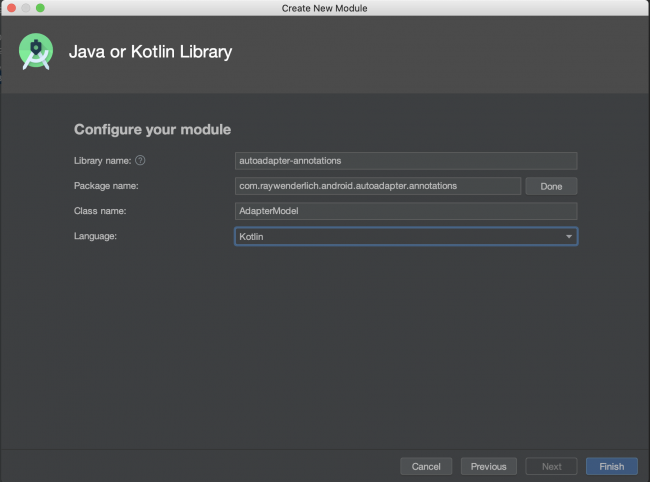650x482 pixels.
Task: Minimize the Create New Module window
Action: [26, 8]
